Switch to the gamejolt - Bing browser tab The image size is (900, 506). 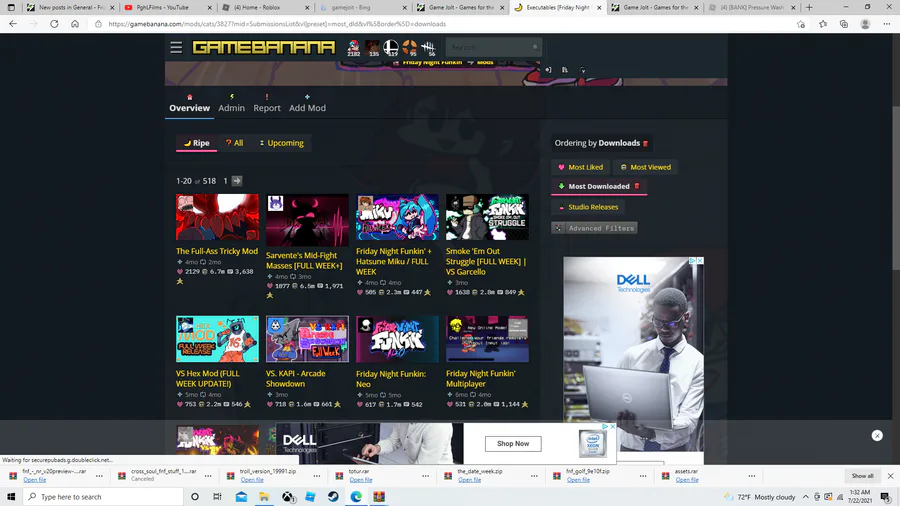[362, 7]
